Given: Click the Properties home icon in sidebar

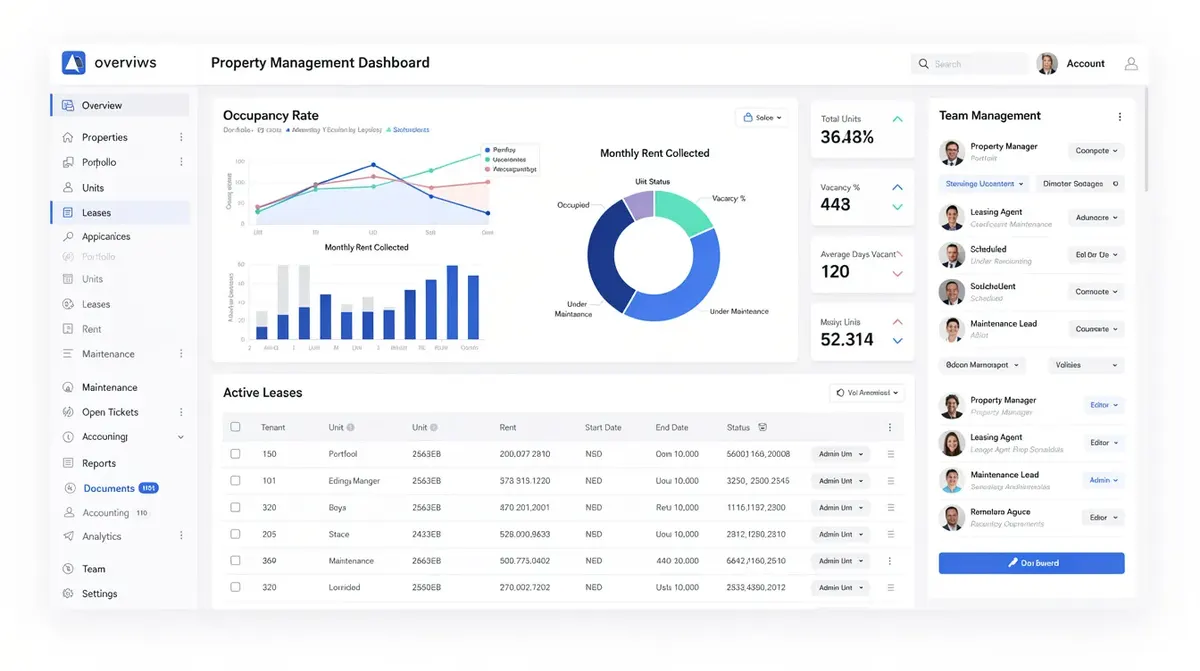Looking at the screenshot, I should point(68,137).
